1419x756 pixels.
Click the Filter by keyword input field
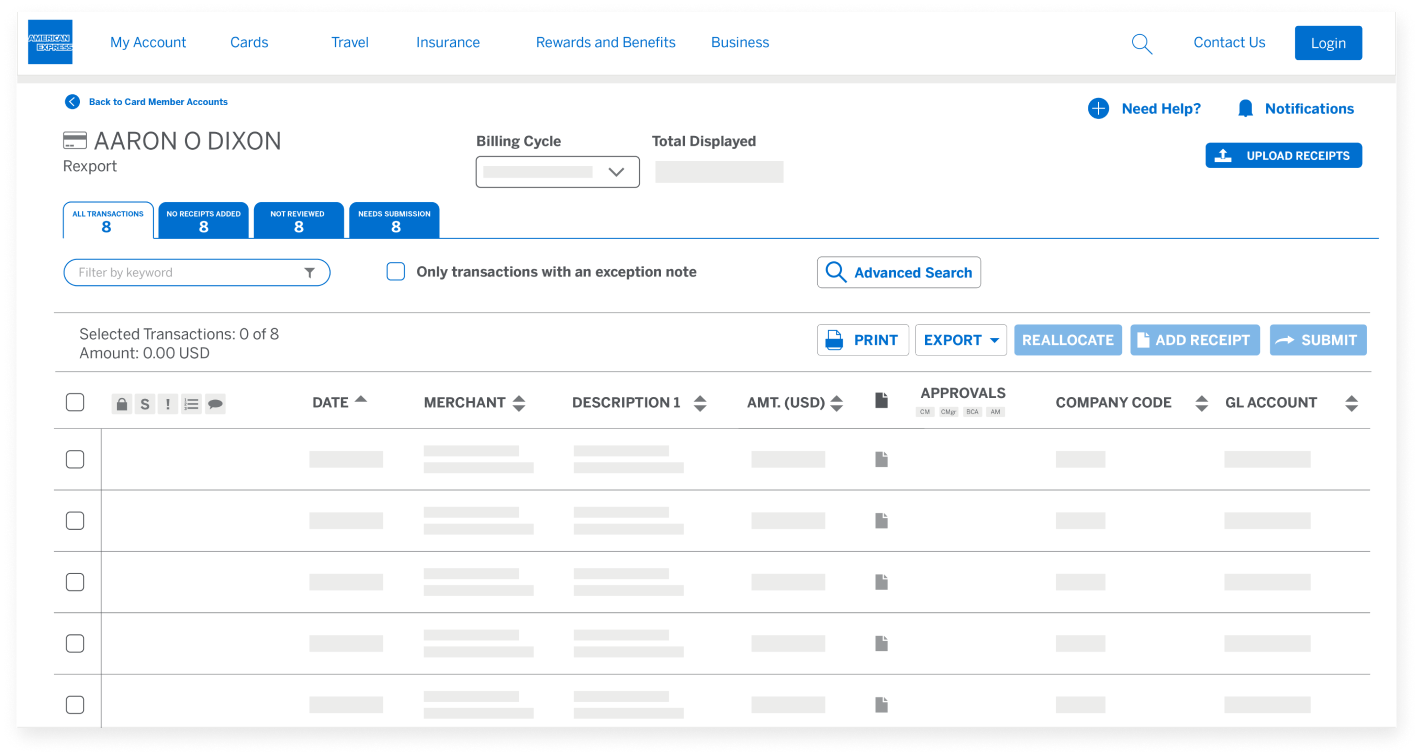pyautogui.click(x=185, y=272)
